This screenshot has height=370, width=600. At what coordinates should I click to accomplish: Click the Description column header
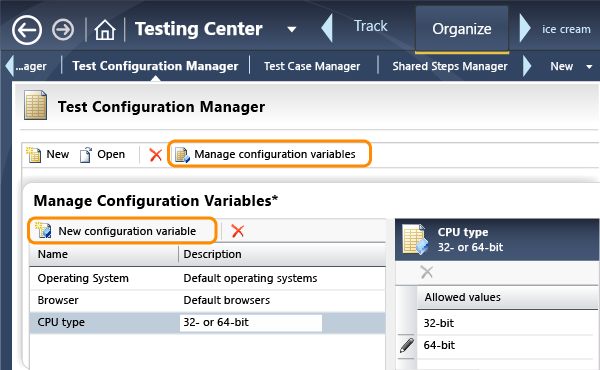coord(282,254)
